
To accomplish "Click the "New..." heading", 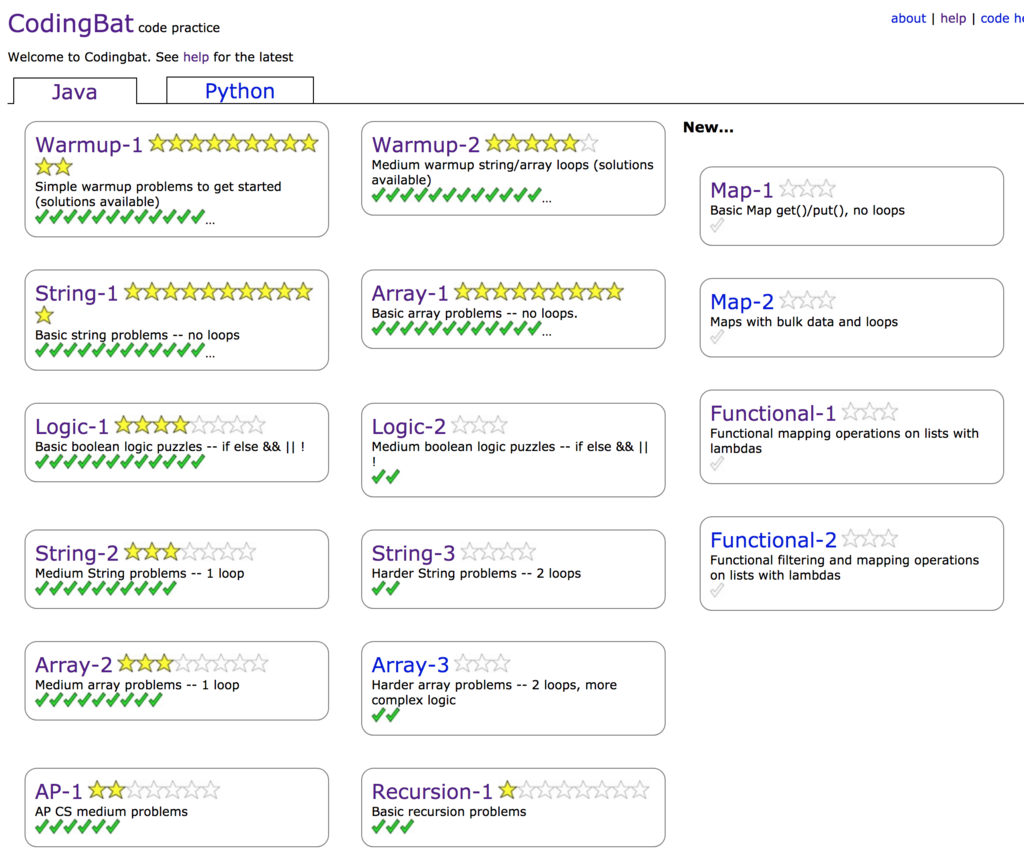I will (708, 127).
